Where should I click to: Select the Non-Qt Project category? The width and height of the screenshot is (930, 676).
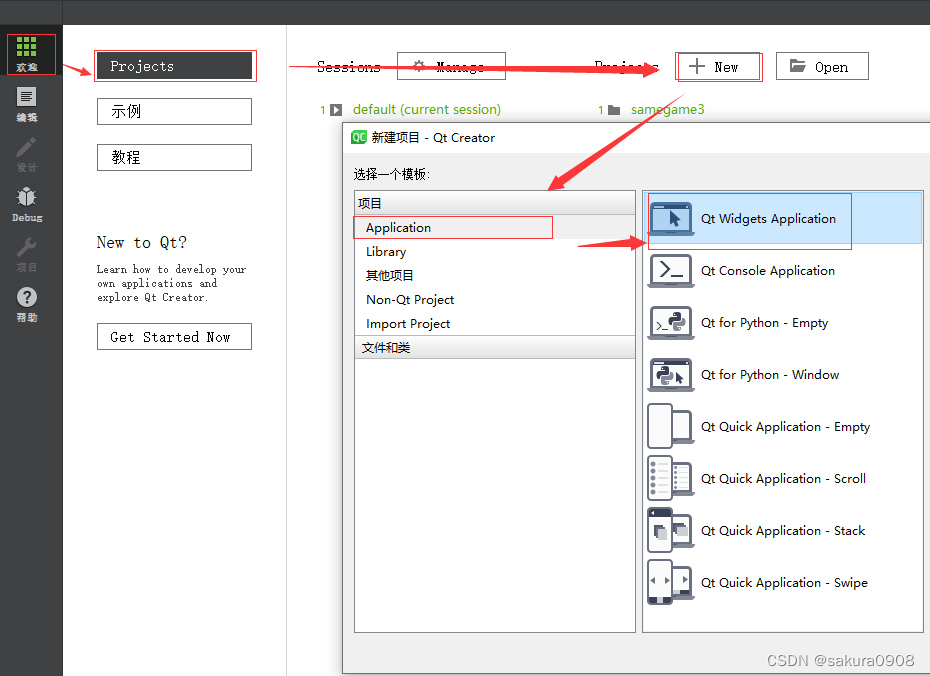(495, 299)
